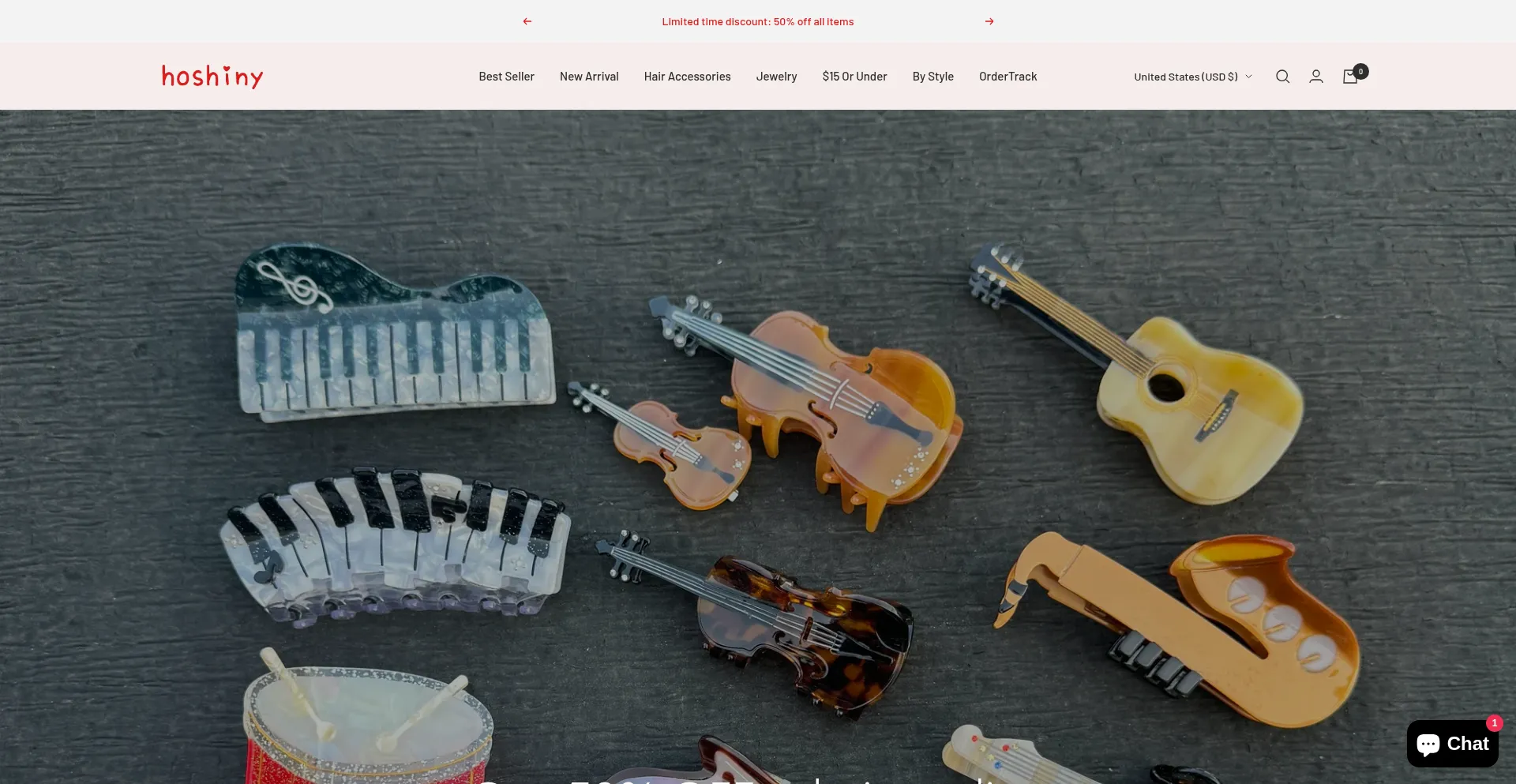This screenshot has height=784, width=1516.
Task: Open the OrderTrack page
Action: point(1008,77)
